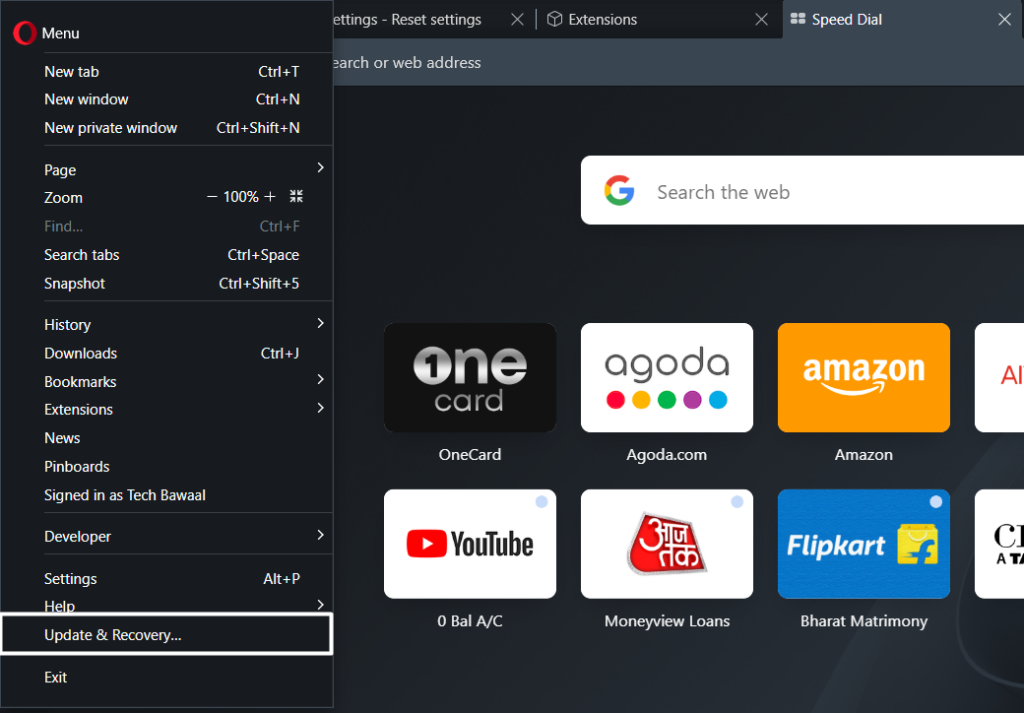Image resolution: width=1024 pixels, height=713 pixels.
Task: Click the 100% zoom value
Action: [241, 197]
